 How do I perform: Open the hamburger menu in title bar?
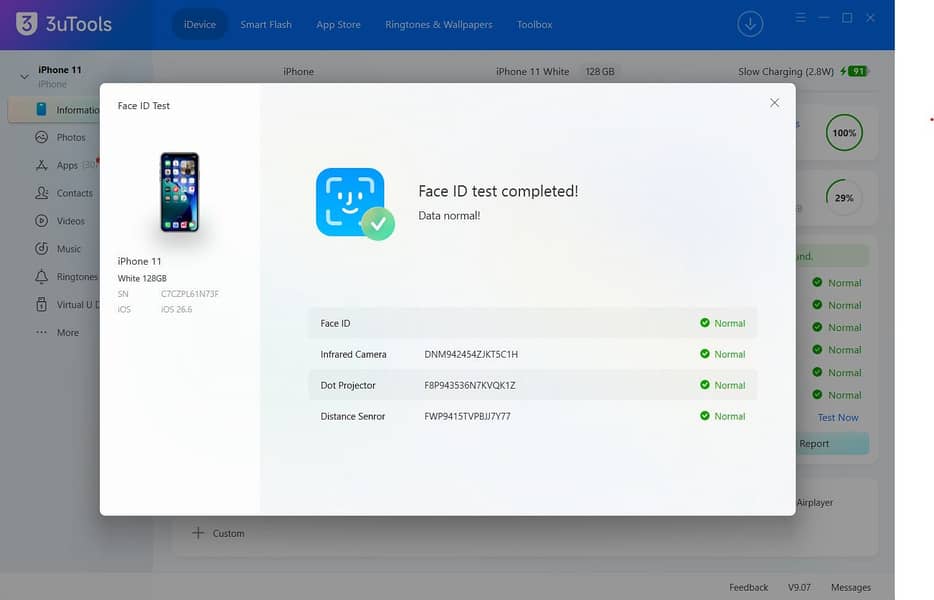[801, 18]
